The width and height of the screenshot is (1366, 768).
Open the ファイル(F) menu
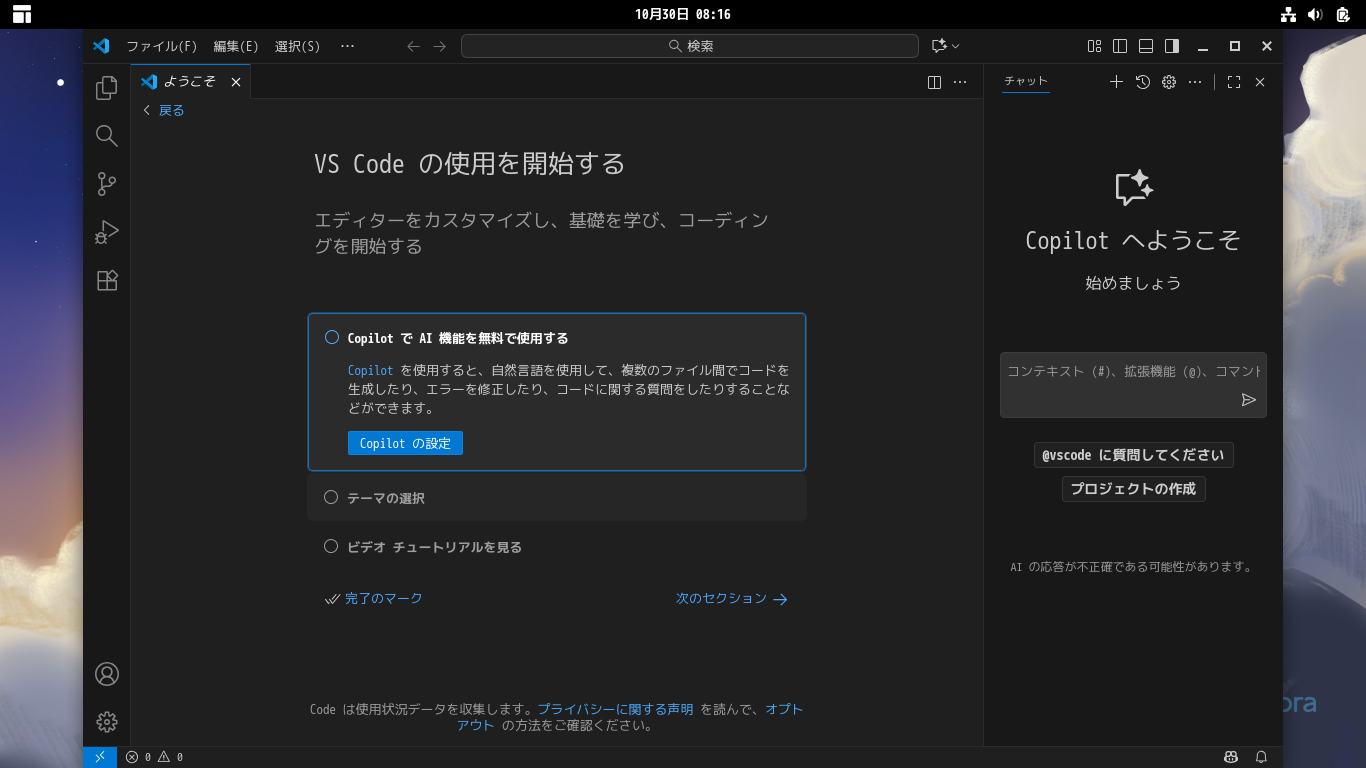click(162, 46)
